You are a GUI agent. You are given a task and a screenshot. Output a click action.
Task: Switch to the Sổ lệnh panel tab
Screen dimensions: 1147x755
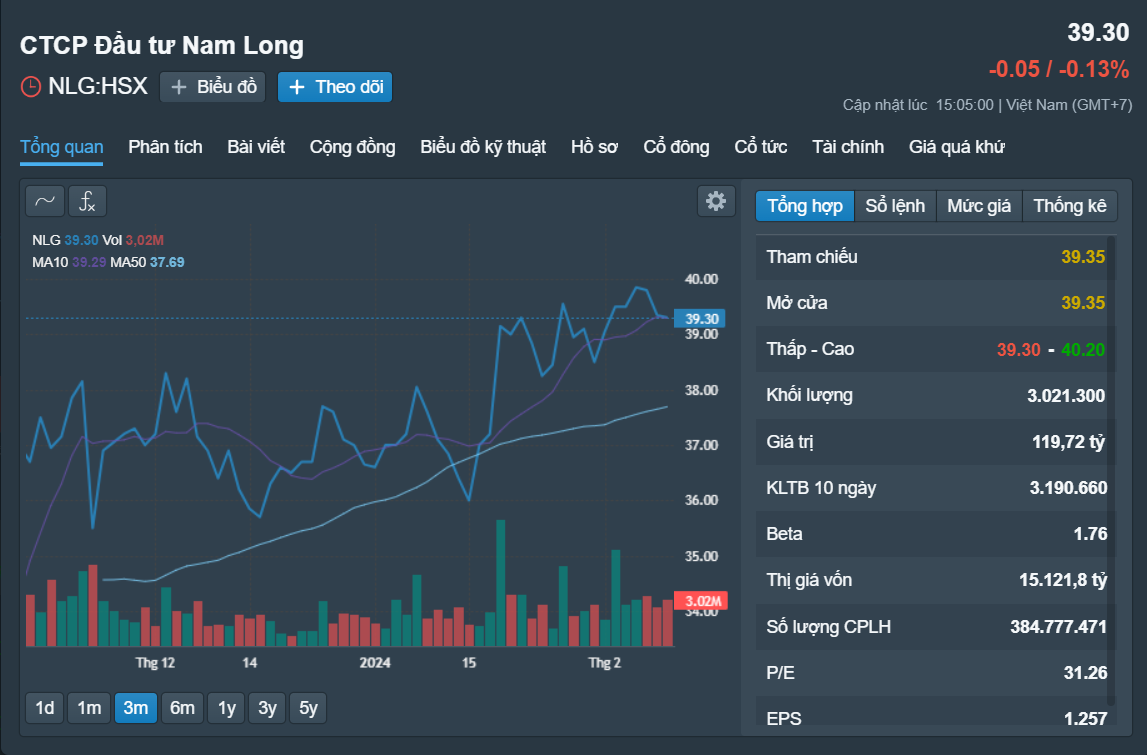tap(895, 206)
